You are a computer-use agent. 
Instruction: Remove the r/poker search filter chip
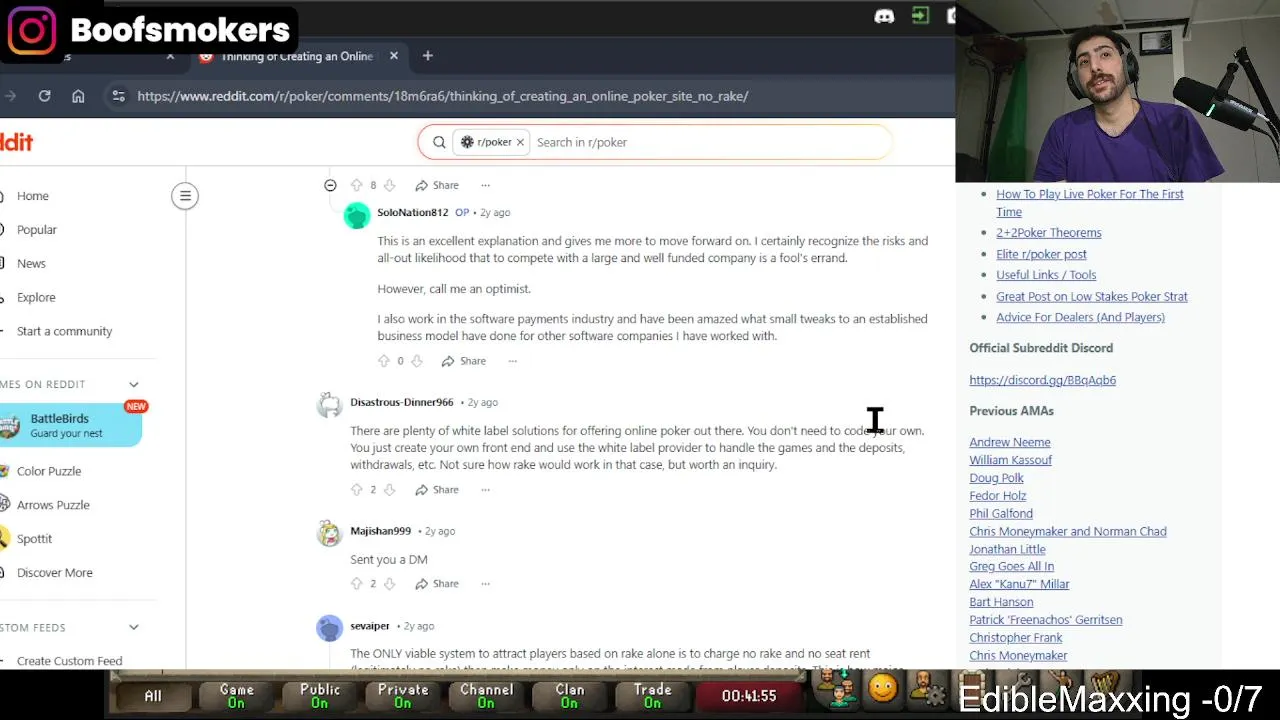(520, 142)
